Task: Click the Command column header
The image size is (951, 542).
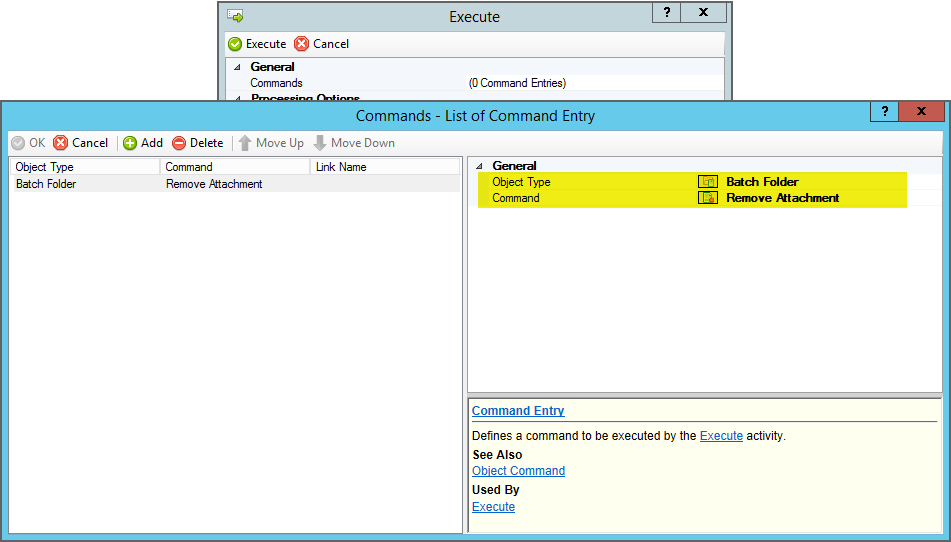Action: (x=235, y=167)
